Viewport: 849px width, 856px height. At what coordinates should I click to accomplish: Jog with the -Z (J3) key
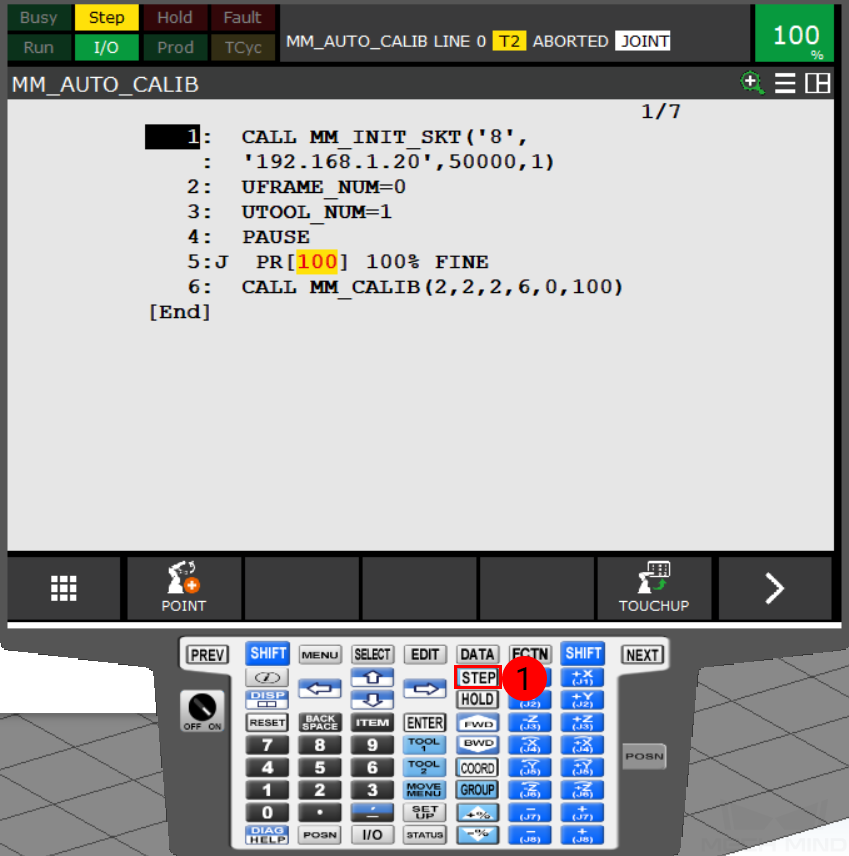530,723
